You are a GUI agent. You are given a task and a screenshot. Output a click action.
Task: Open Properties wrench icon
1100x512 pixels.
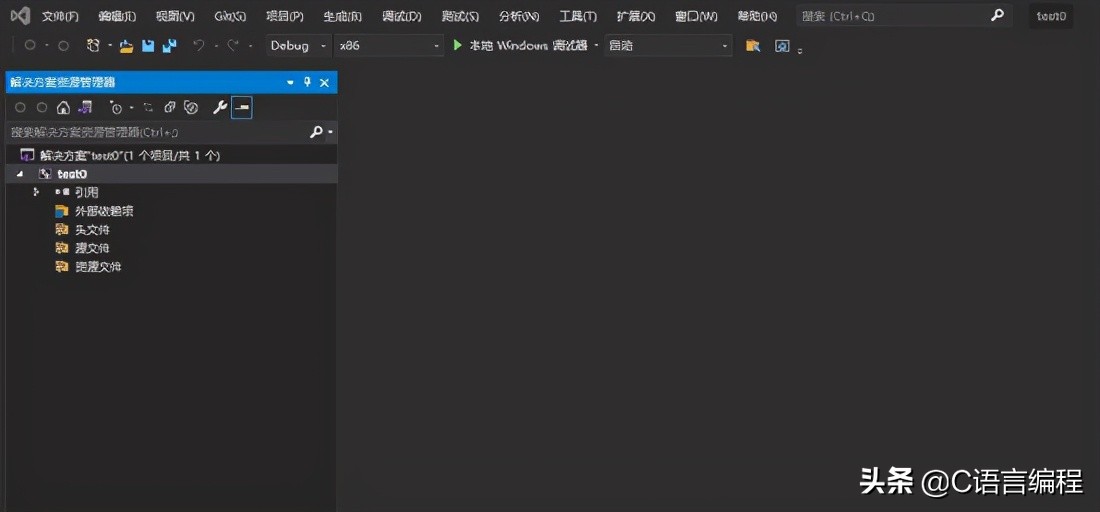[220, 107]
